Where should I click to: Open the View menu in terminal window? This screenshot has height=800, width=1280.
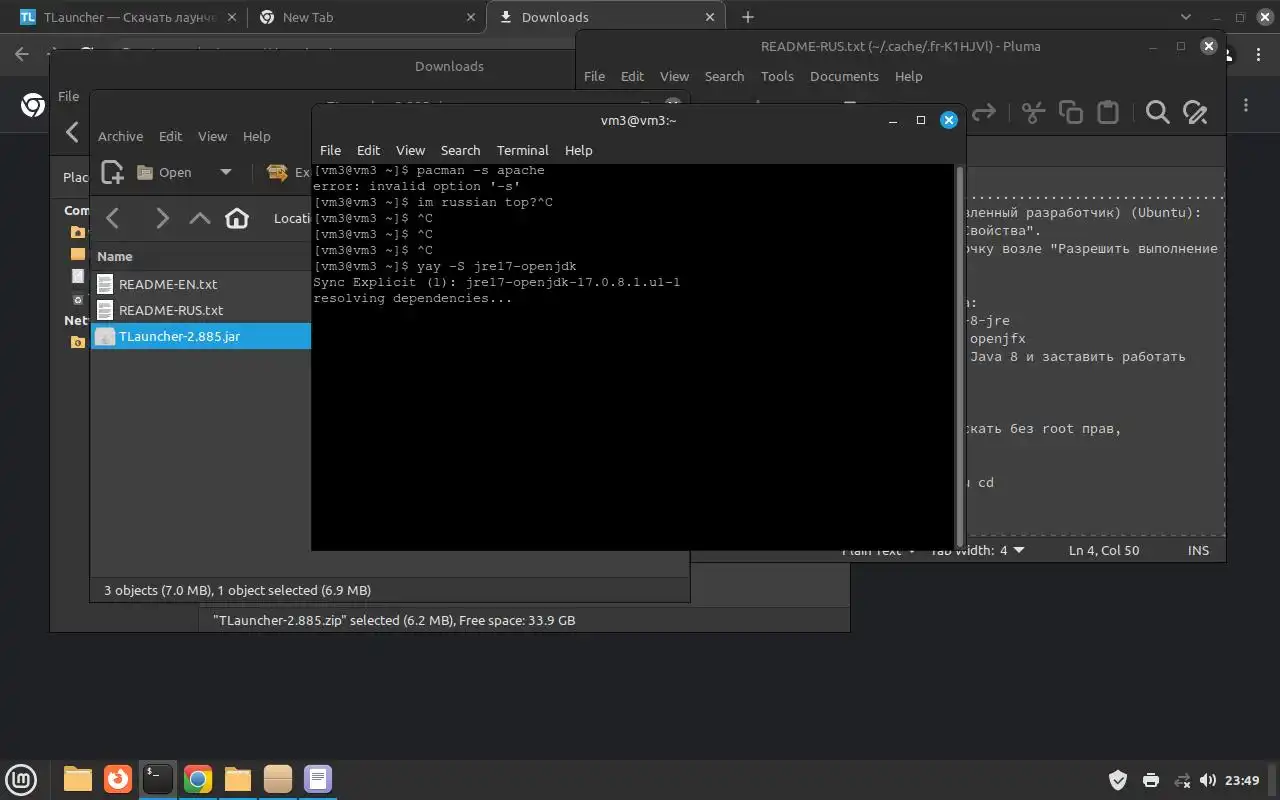pos(410,150)
